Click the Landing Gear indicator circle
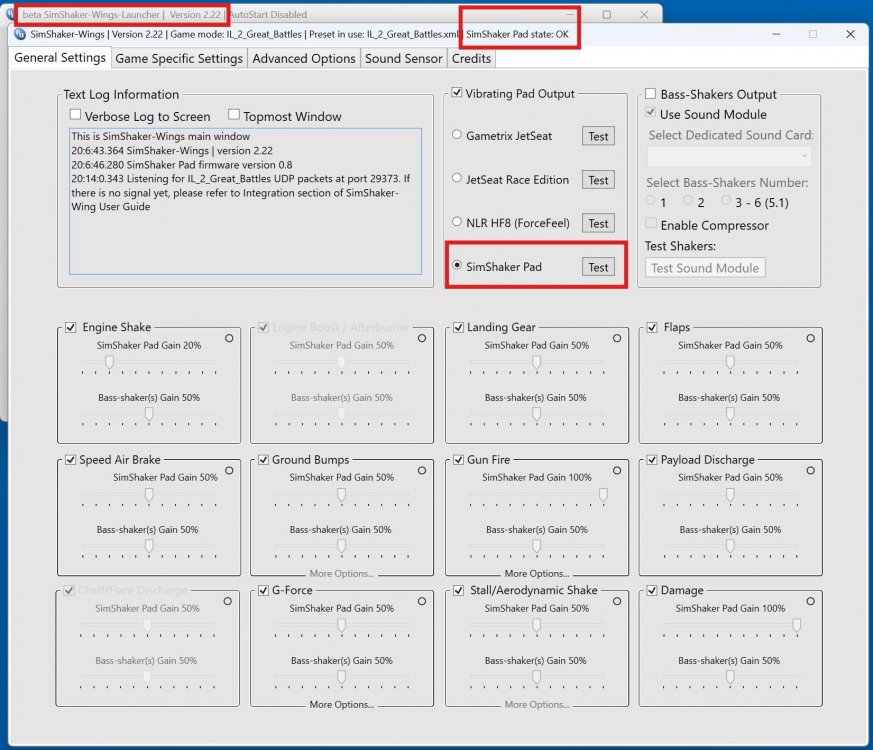Screen dimensions: 873x750 click(615, 339)
